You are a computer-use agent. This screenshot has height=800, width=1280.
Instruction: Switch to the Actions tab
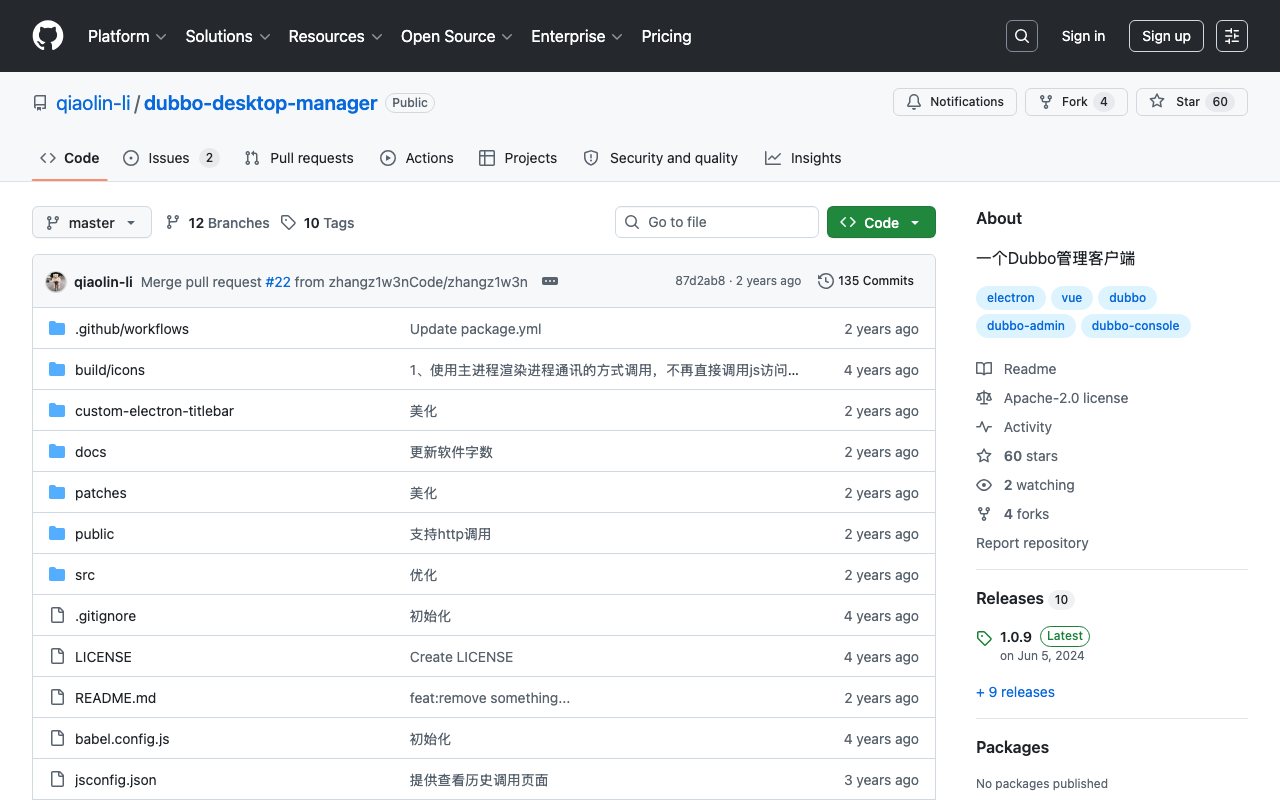[417, 158]
